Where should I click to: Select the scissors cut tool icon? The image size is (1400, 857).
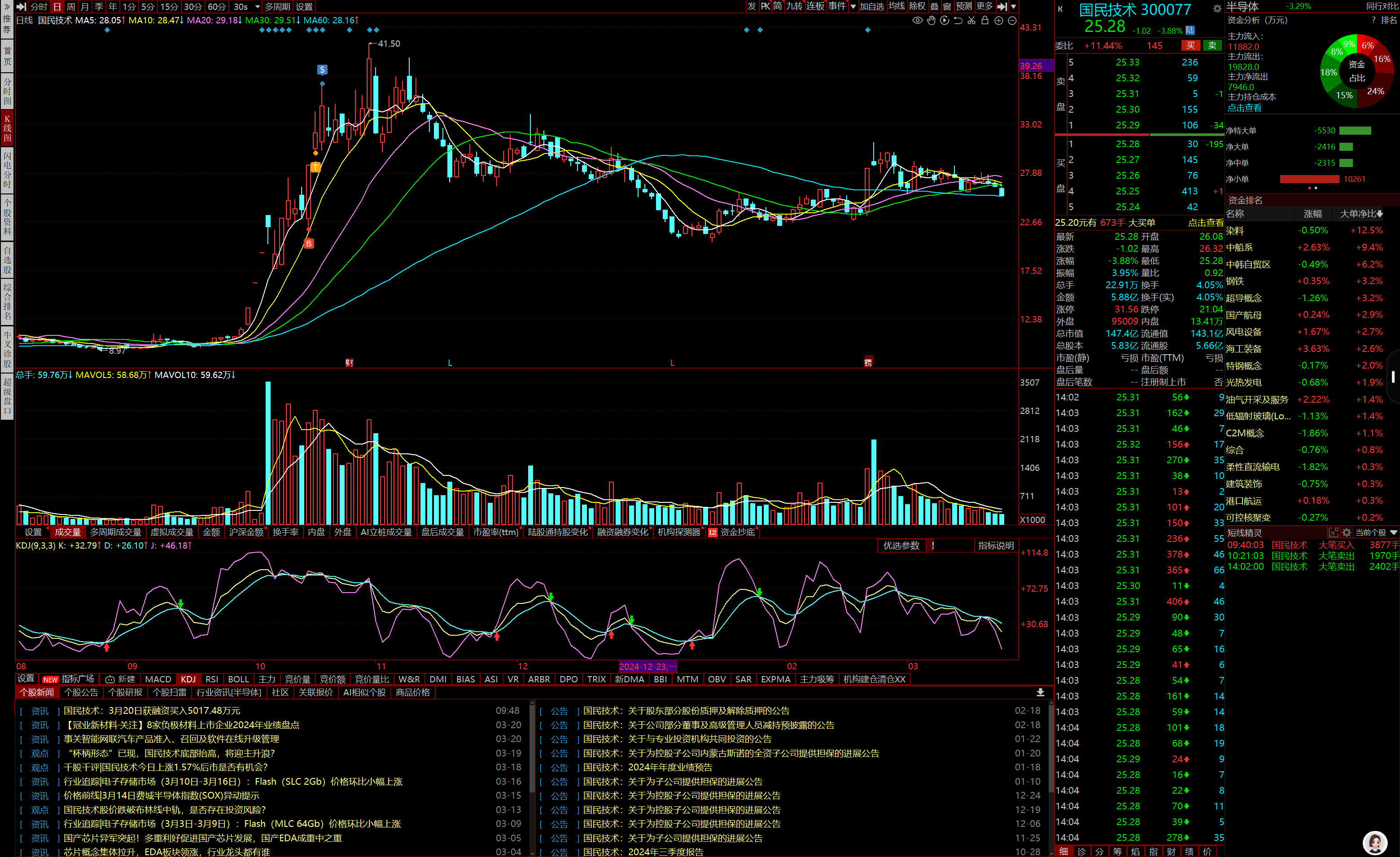pos(971,21)
